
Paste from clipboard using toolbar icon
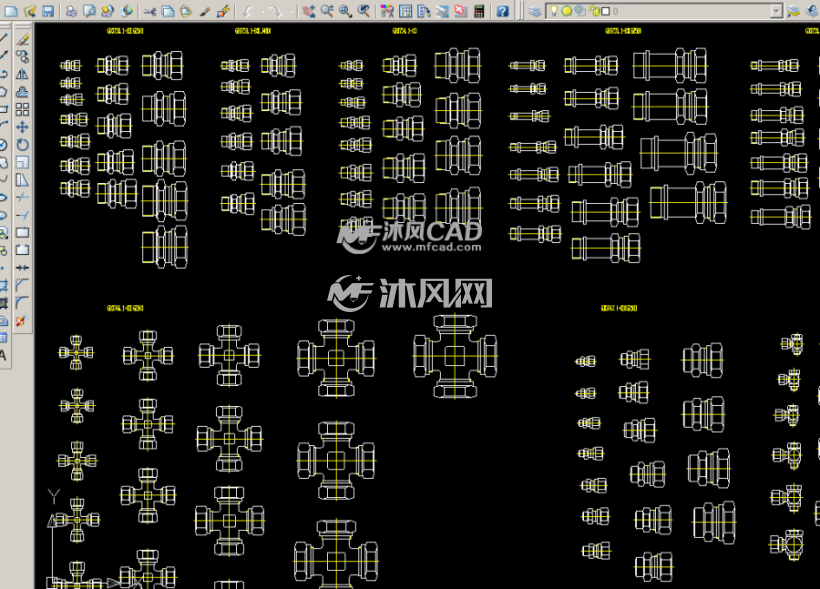point(186,10)
